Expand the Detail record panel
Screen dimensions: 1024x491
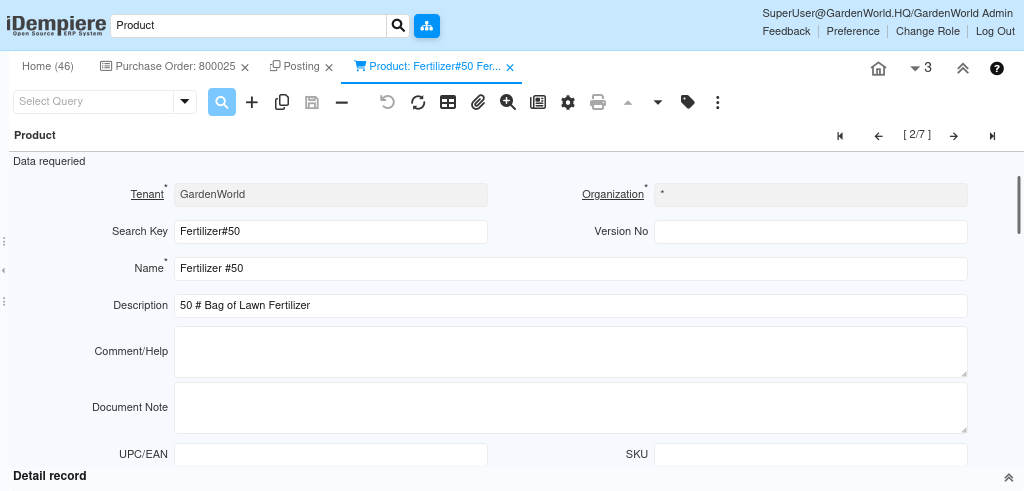click(1008, 477)
